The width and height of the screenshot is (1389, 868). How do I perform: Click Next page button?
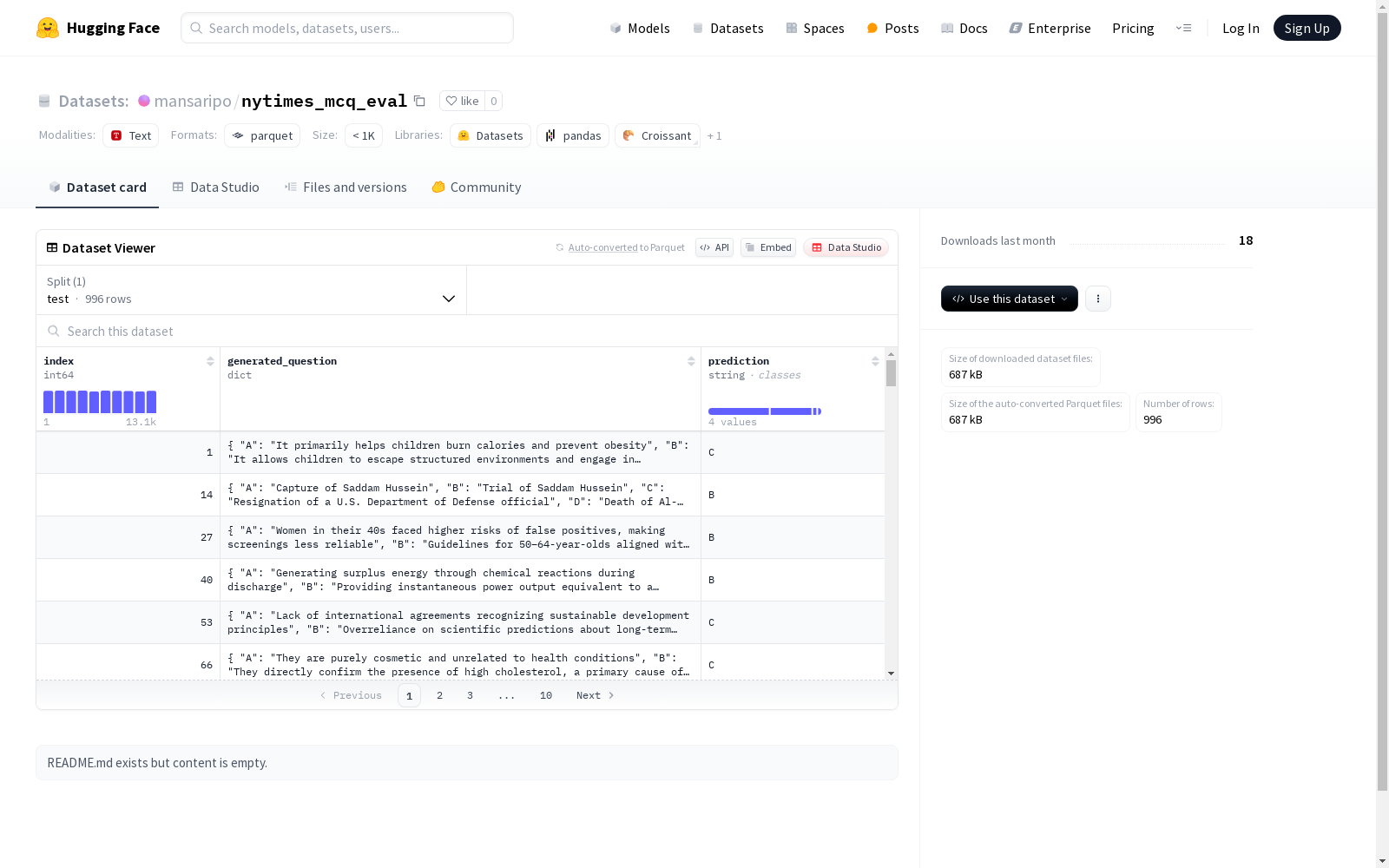tap(596, 695)
